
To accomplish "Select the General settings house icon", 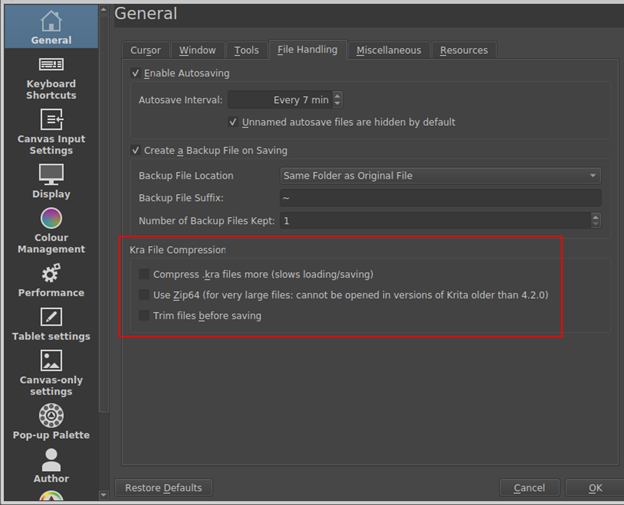I will point(51,21).
